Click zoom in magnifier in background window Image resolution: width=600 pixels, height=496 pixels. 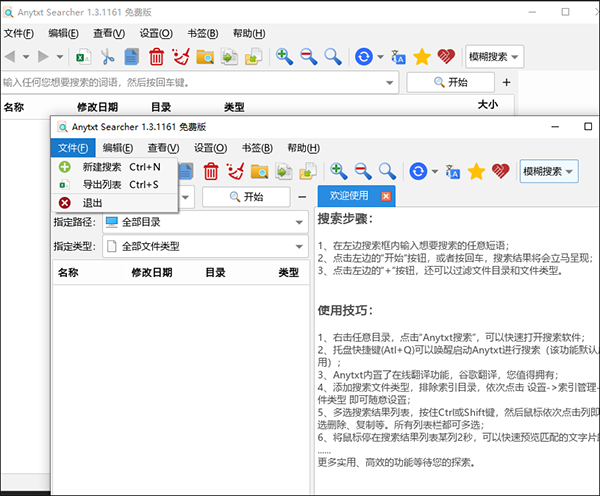[x=284, y=57]
